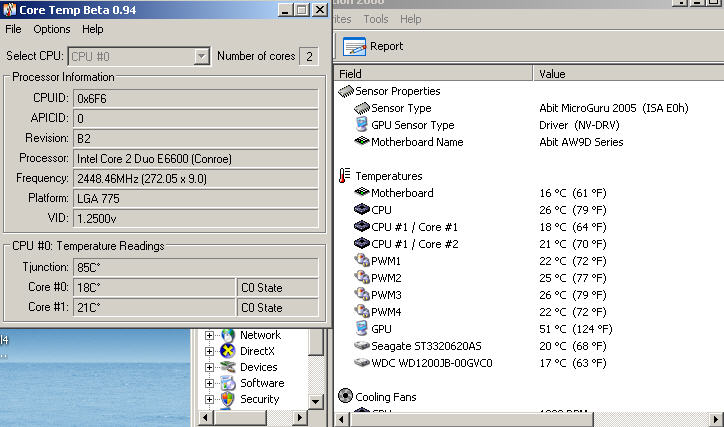This screenshot has height=427, width=724.
Task: Click the CPU temperature chip icon
Action: coord(362,209)
